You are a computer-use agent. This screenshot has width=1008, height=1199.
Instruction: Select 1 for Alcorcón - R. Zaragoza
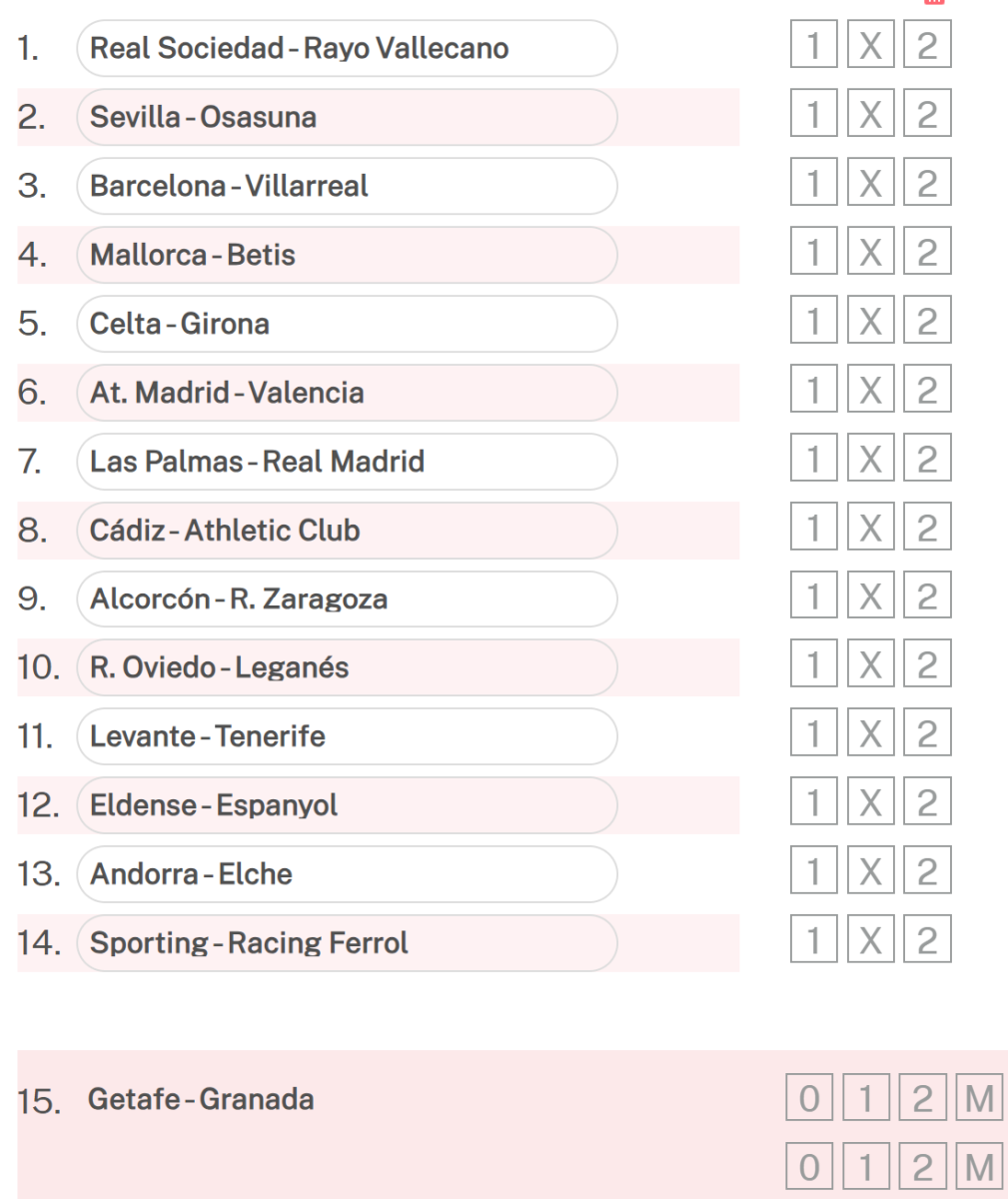pyautogui.click(x=813, y=599)
